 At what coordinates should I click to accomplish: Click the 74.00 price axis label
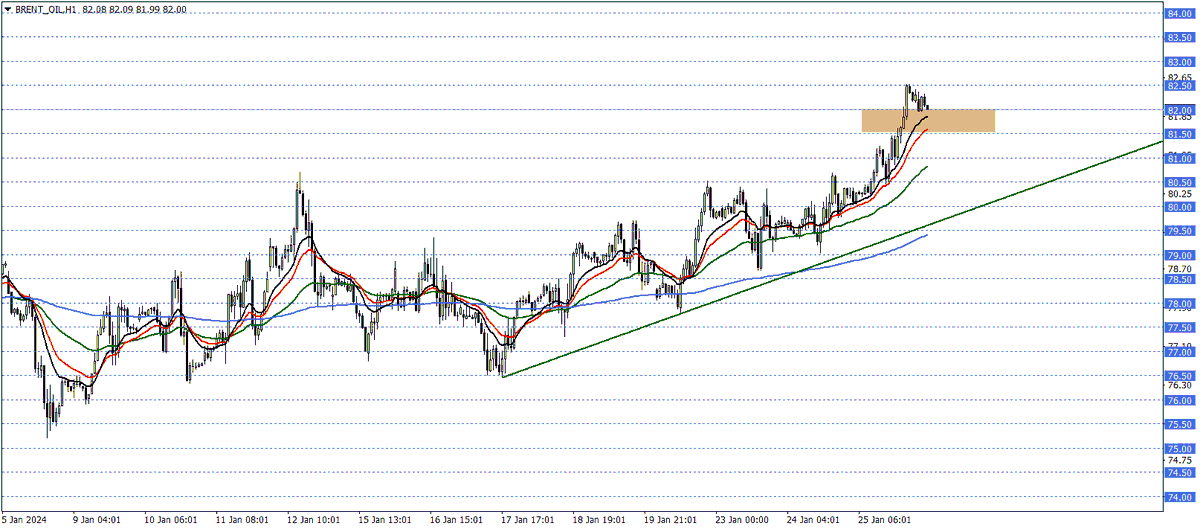click(1178, 497)
